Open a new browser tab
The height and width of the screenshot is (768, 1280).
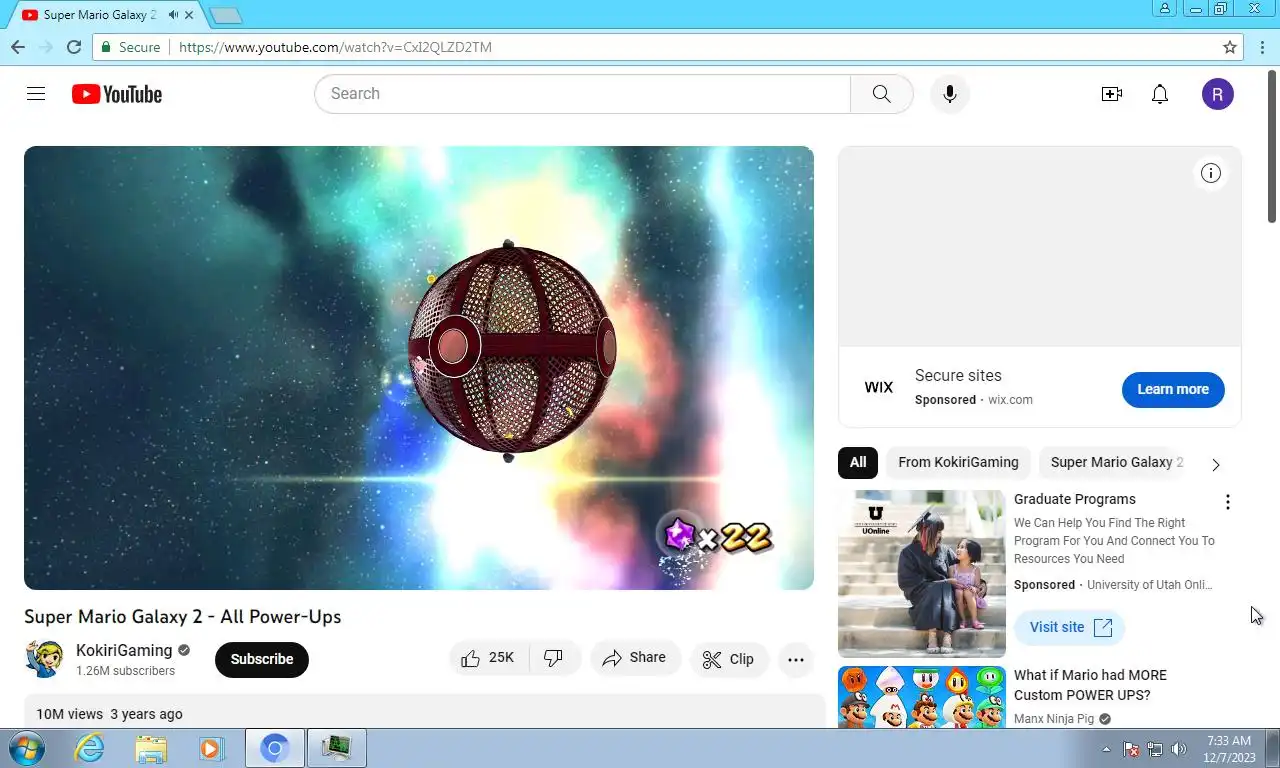pos(227,15)
